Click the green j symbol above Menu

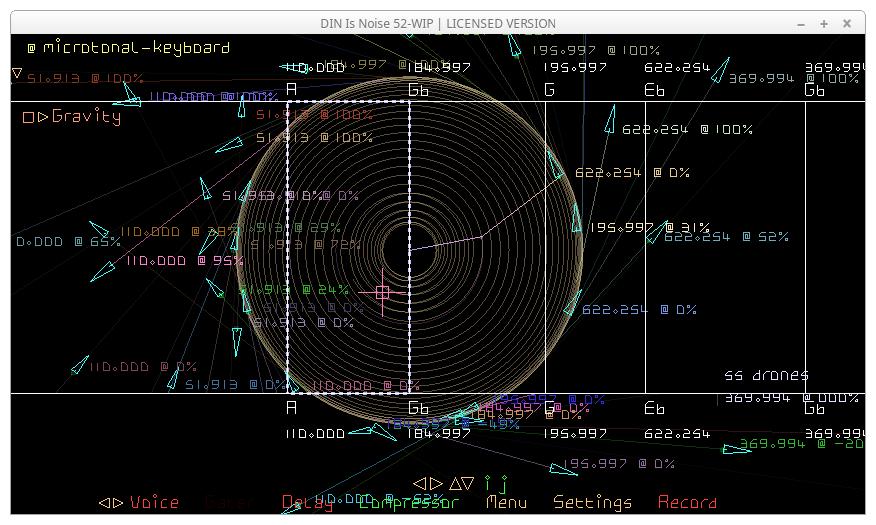coord(505,484)
